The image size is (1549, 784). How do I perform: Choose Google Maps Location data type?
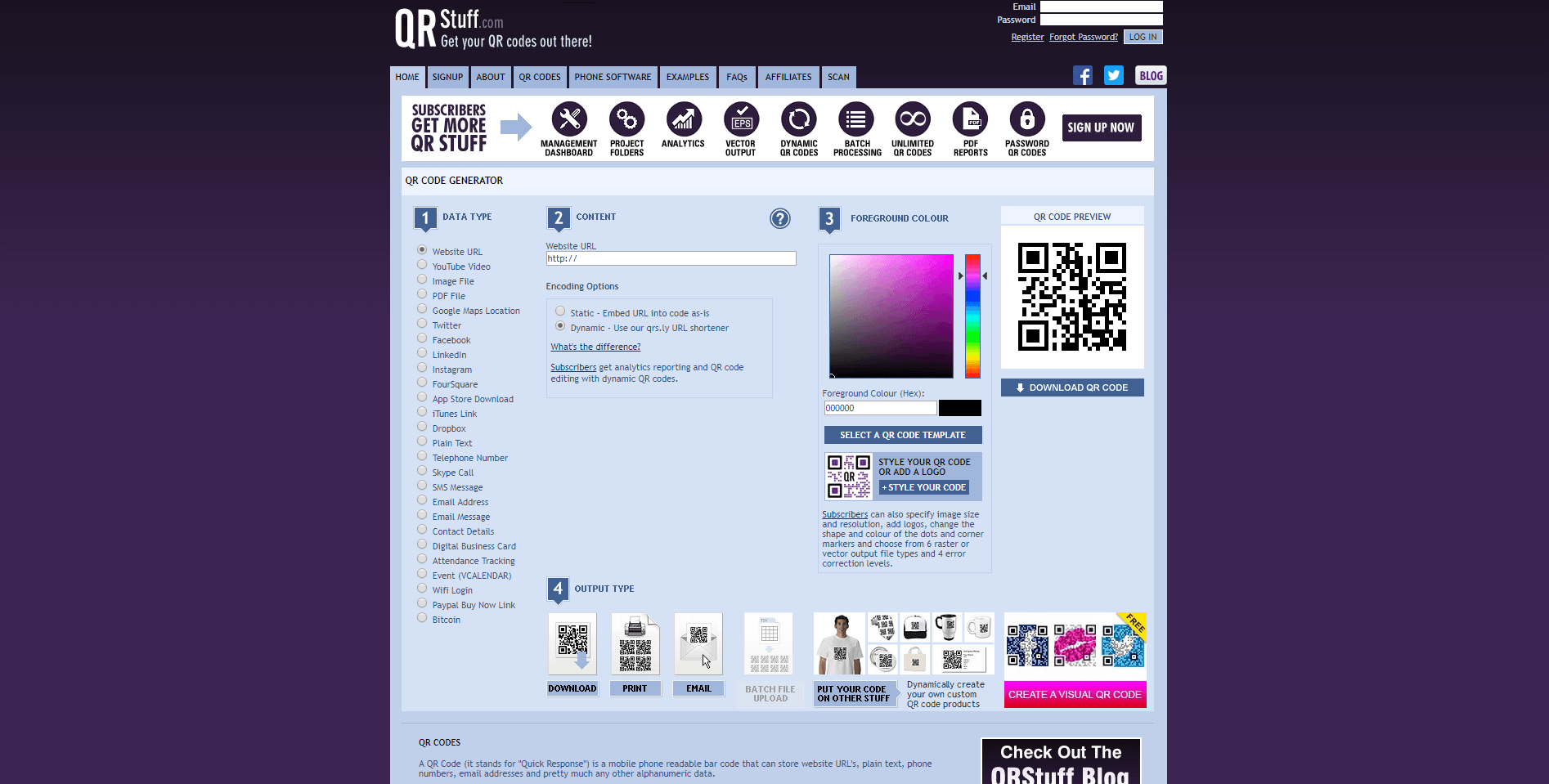[422, 309]
